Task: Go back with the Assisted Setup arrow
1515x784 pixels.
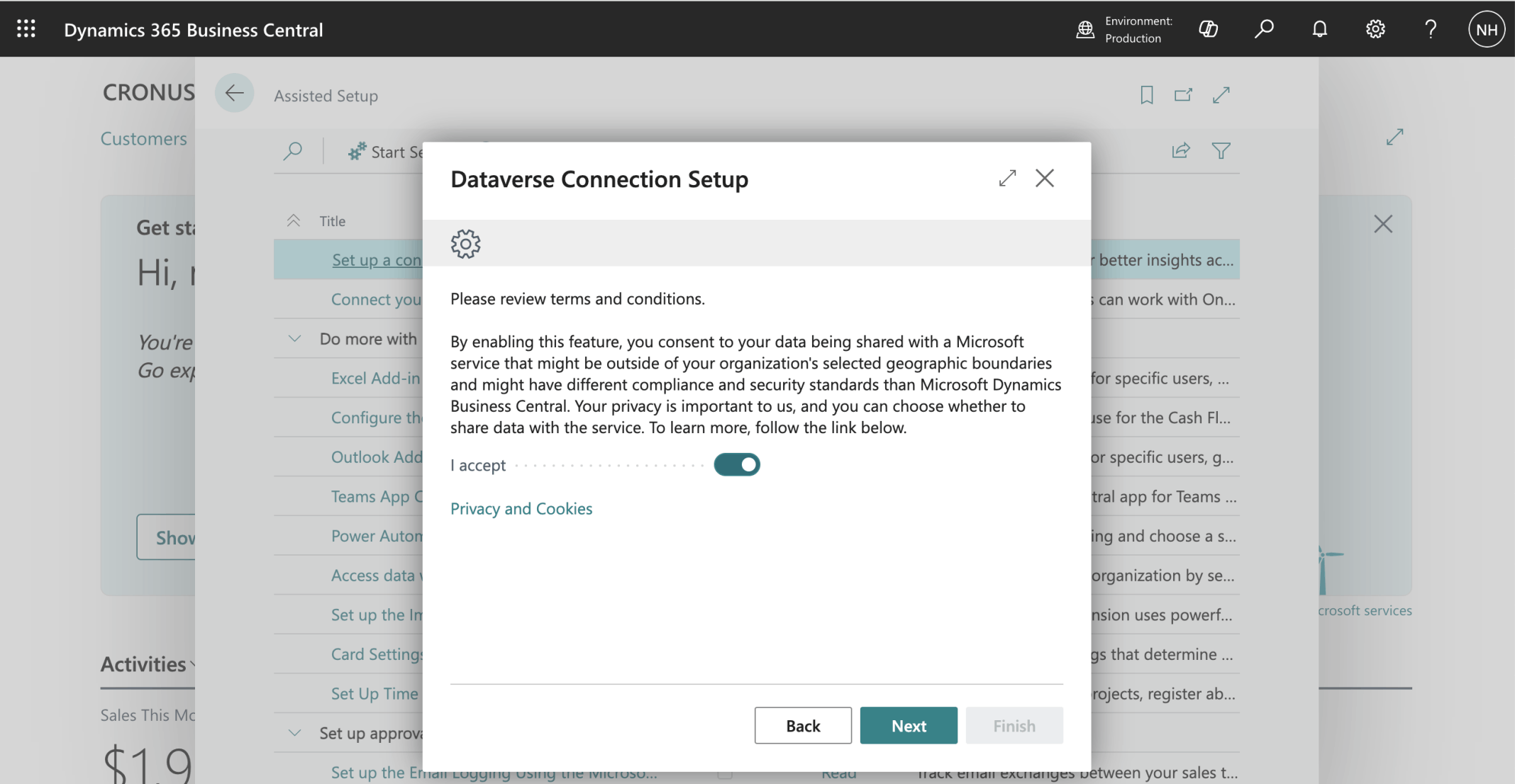Action: click(234, 93)
